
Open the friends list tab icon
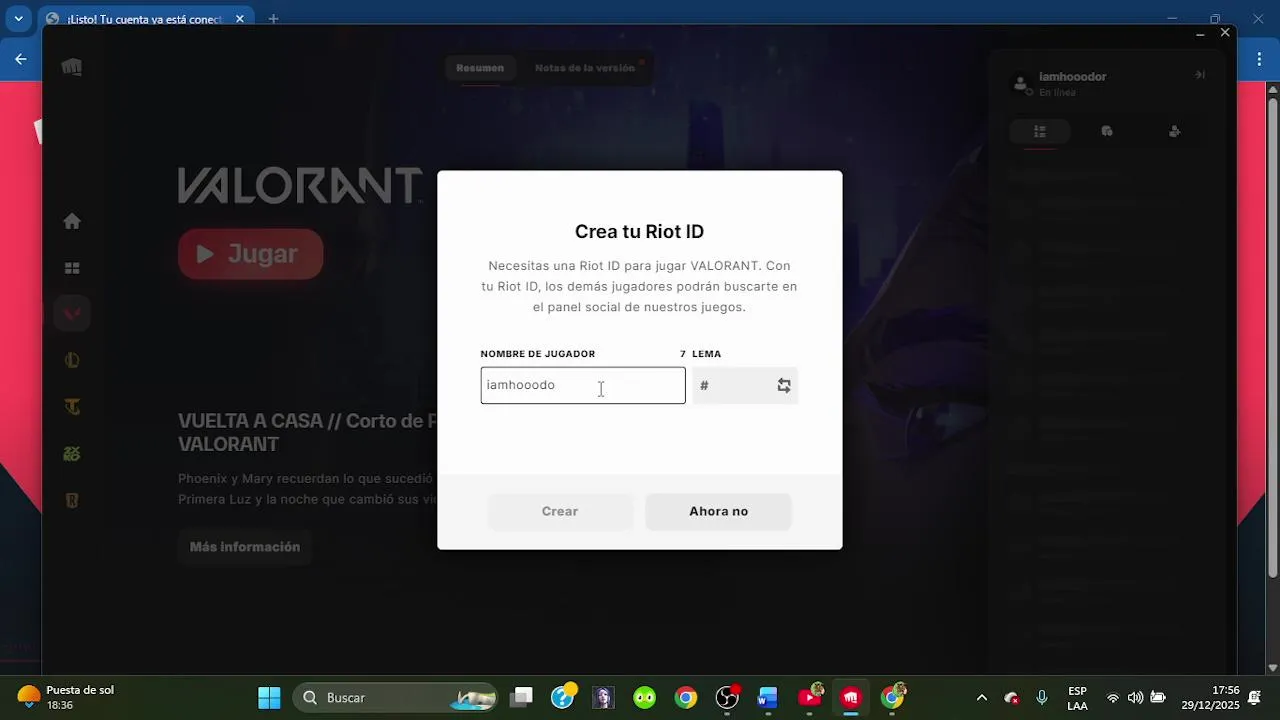click(1040, 131)
